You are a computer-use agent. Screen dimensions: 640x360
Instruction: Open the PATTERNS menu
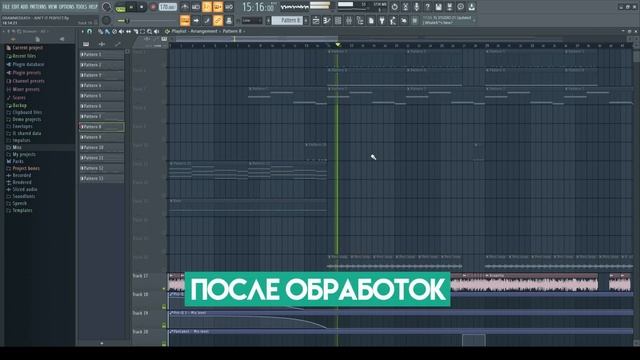click(38, 7)
